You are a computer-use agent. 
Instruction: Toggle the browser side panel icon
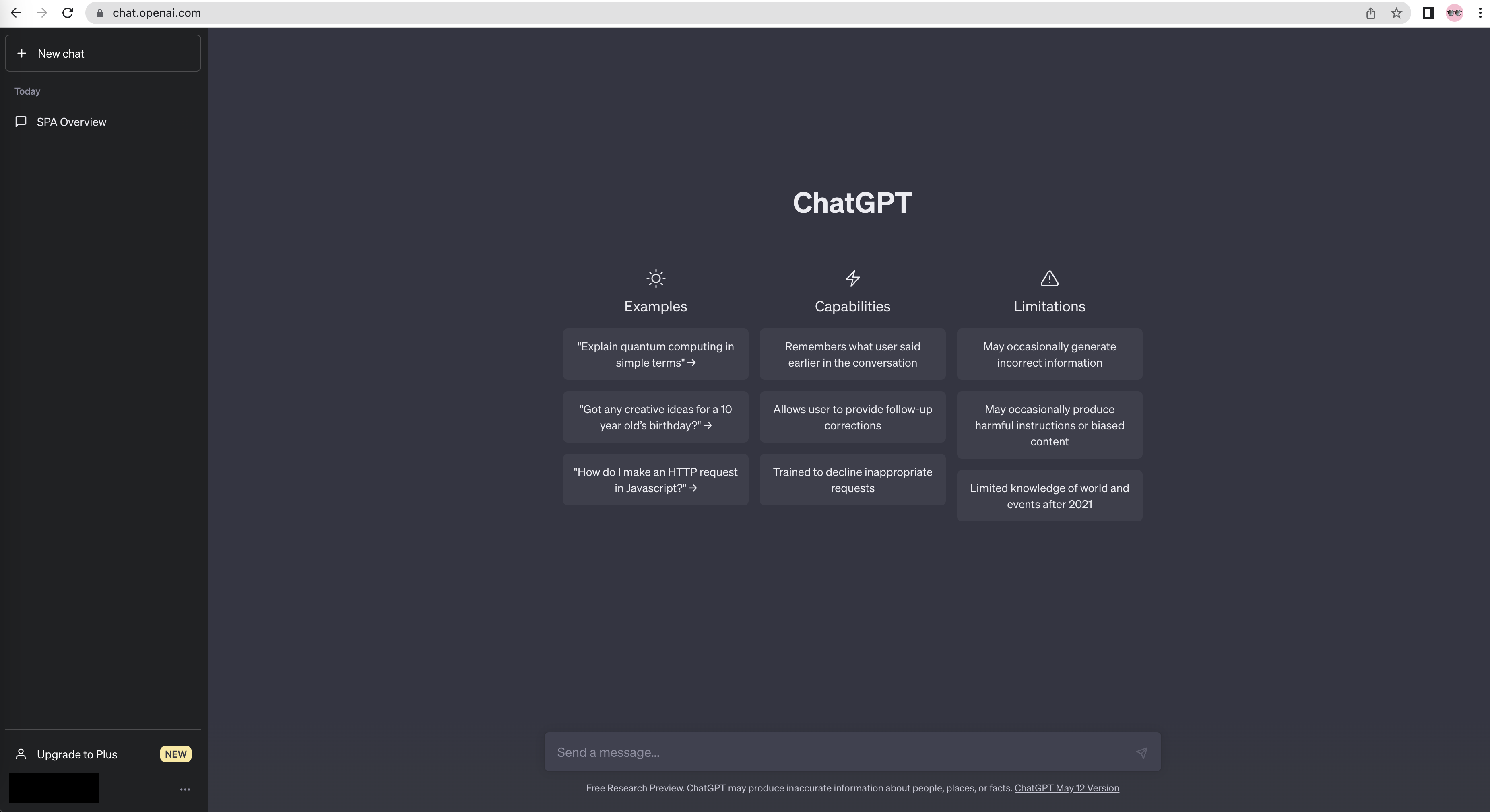coord(1428,13)
